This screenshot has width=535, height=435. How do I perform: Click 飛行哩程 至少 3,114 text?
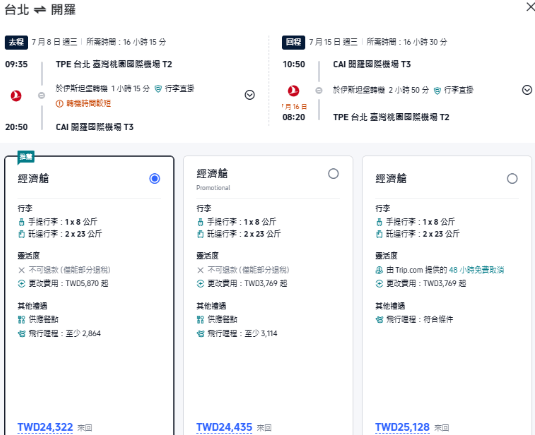pyautogui.click(x=243, y=333)
